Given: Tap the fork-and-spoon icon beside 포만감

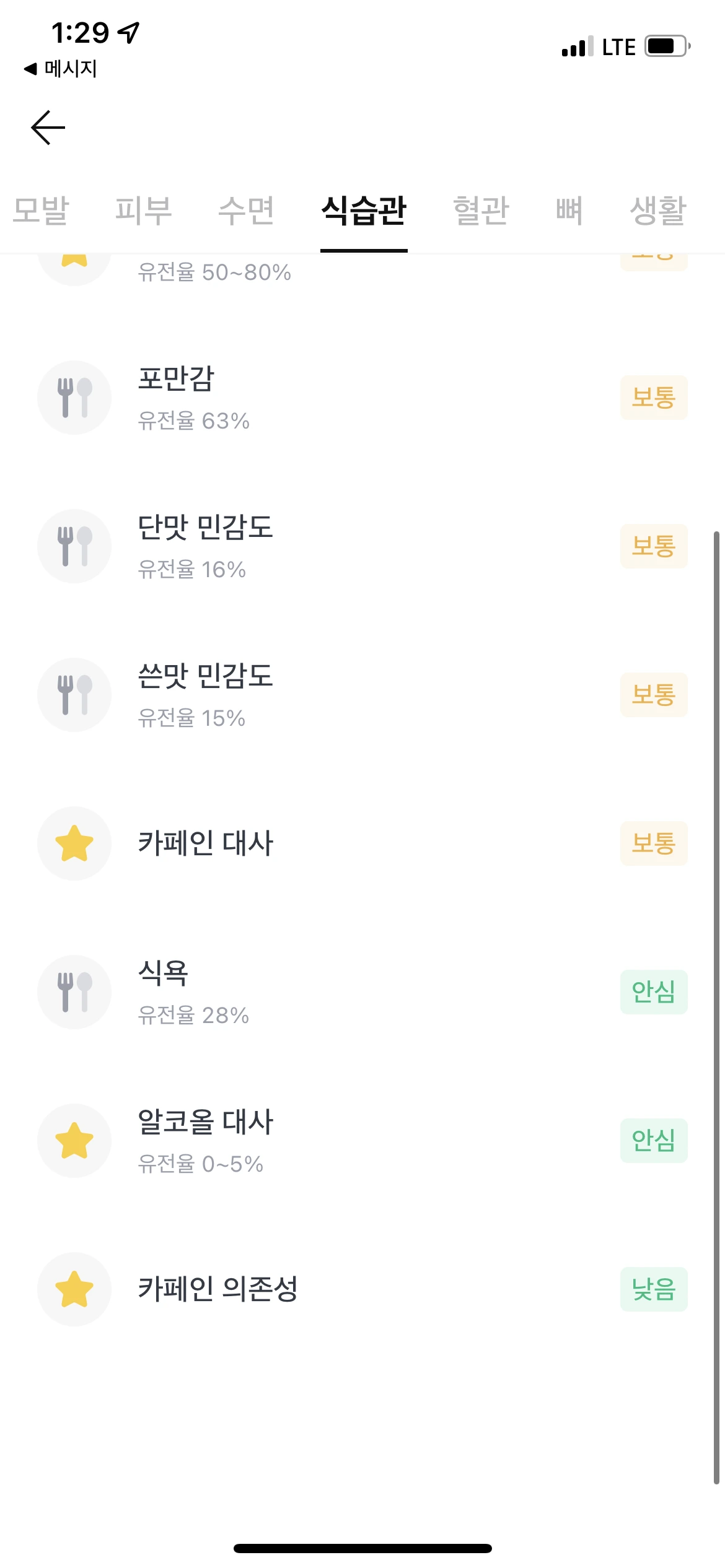Looking at the screenshot, I should pyautogui.click(x=74, y=398).
